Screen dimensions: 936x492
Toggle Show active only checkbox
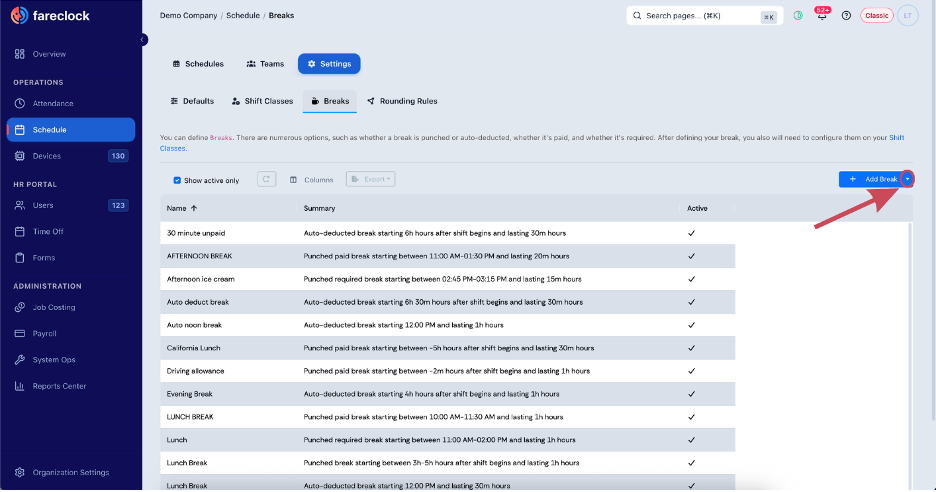177,180
